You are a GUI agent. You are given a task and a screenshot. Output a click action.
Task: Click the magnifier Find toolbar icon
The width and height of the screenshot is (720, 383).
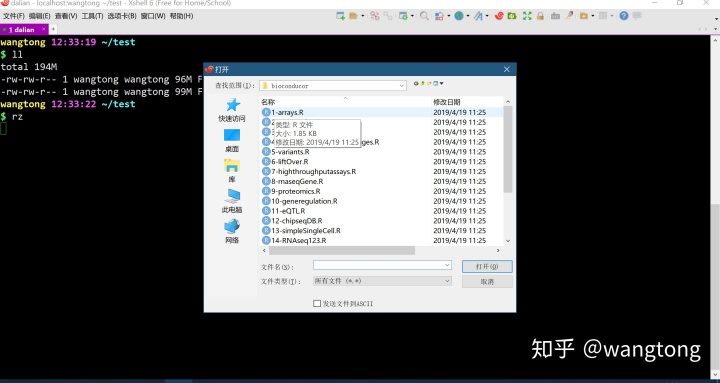click(x=424, y=16)
